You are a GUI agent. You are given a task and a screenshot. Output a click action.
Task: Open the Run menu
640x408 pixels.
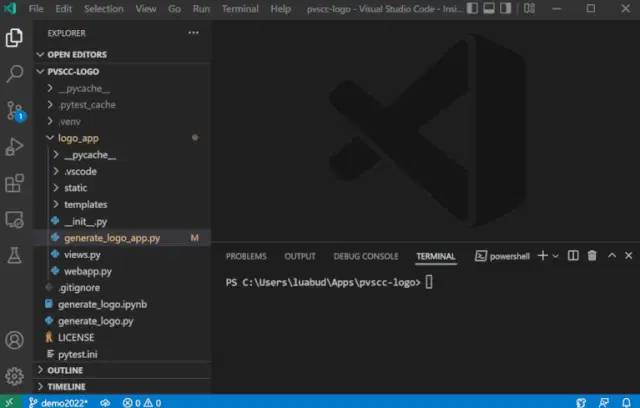pos(201,9)
